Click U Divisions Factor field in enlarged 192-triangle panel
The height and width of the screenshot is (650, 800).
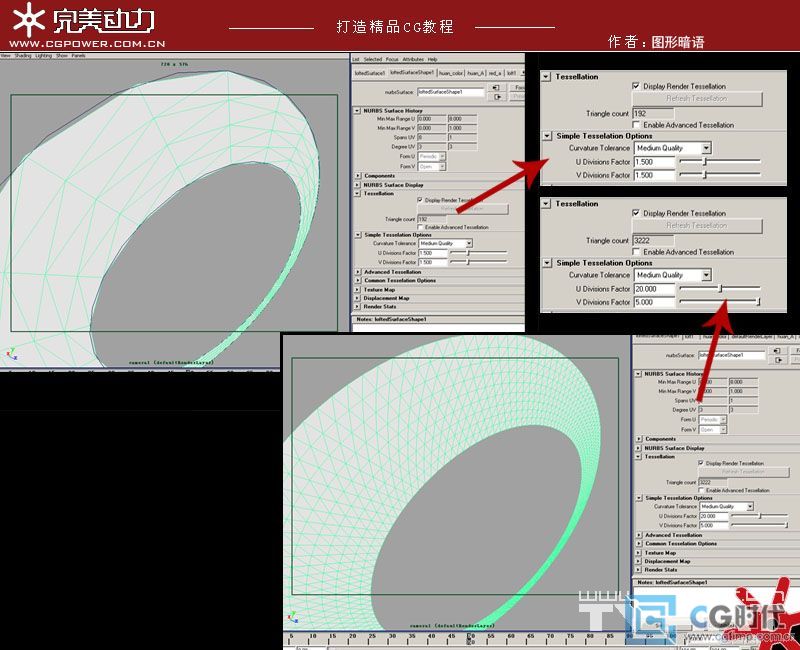tap(654, 162)
